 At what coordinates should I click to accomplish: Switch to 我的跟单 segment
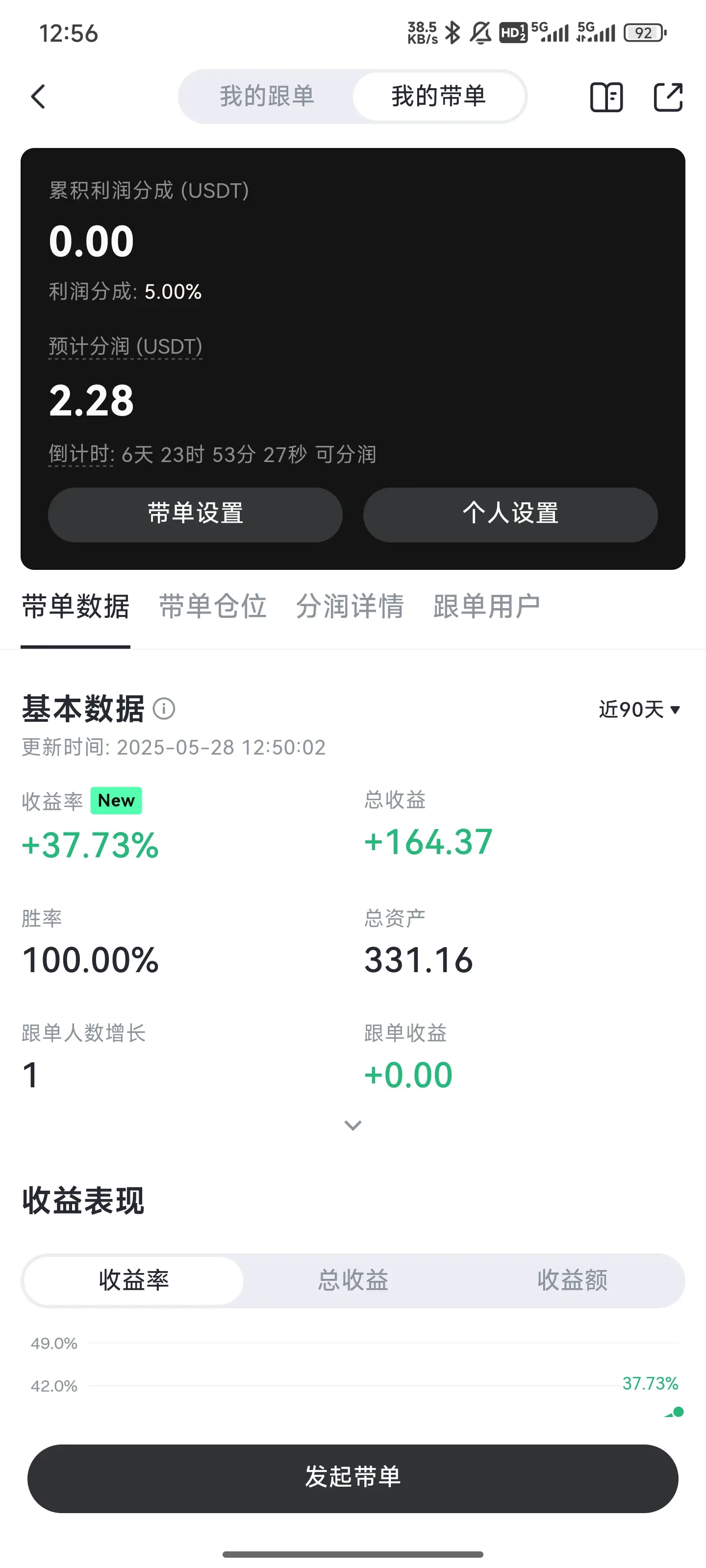point(267,96)
